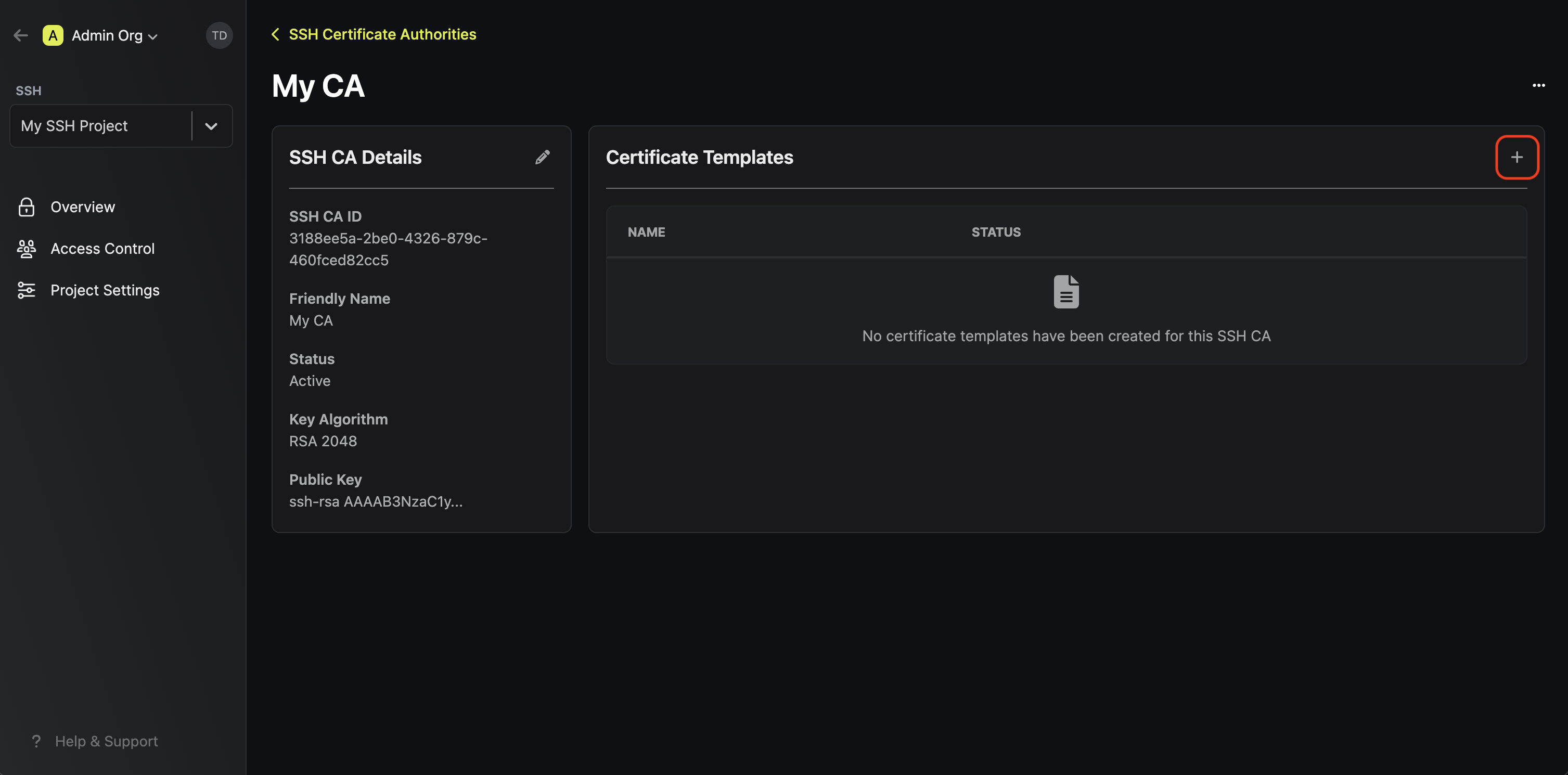1568x775 pixels.
Task: Open the Admin Org dropdown
Action: point(151,35)
